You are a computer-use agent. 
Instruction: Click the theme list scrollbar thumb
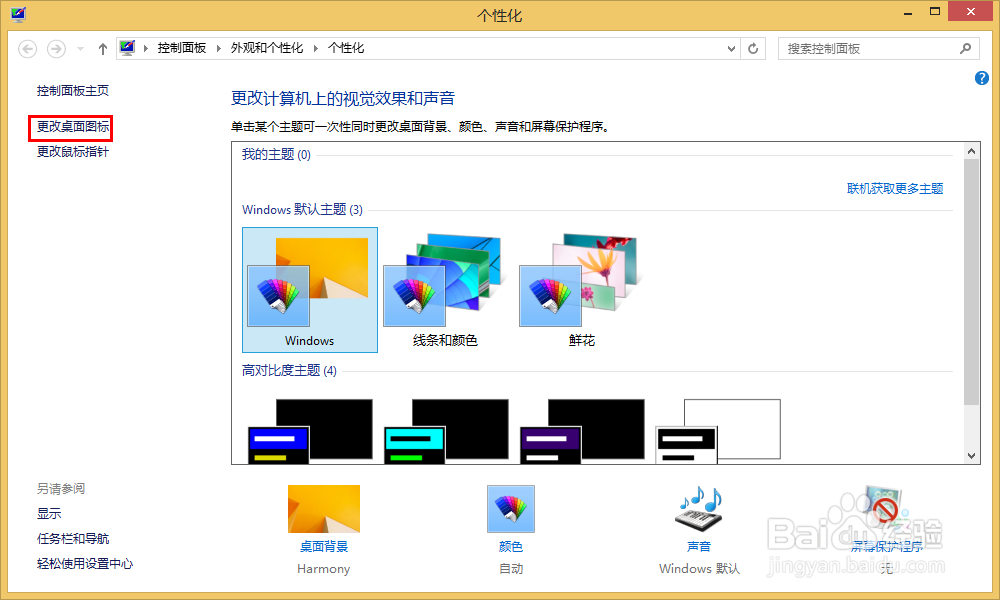click(x=971, y=282)
